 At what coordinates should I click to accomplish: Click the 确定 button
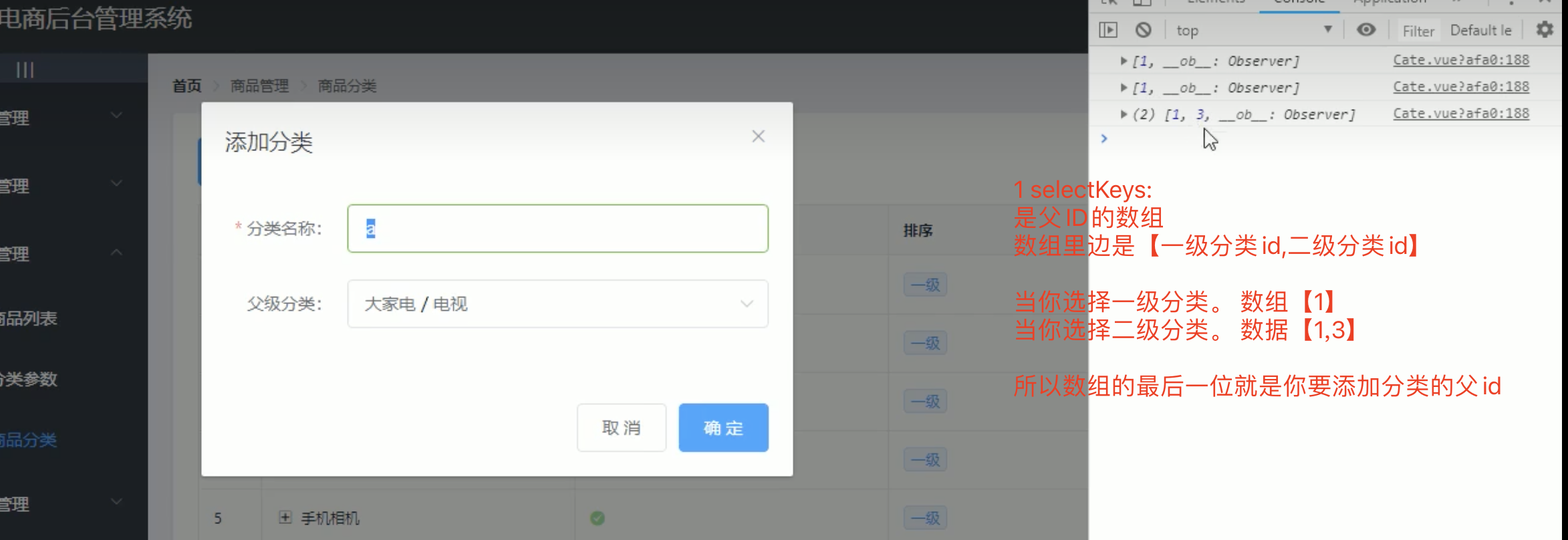point(723,428)
